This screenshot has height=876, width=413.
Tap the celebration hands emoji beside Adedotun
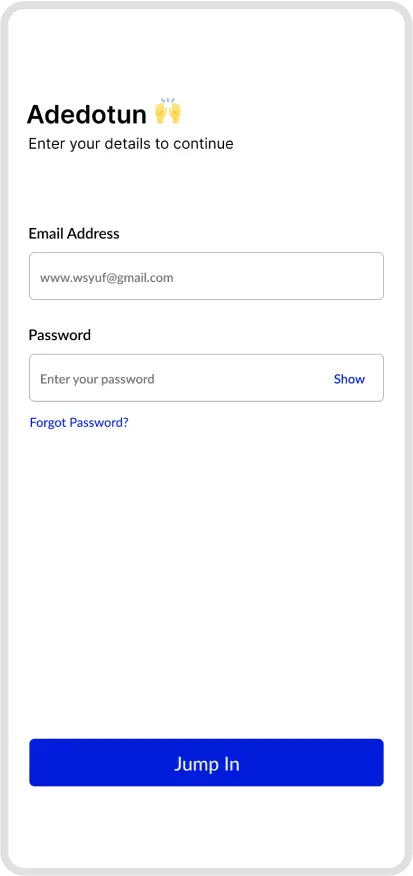point(168,111)
